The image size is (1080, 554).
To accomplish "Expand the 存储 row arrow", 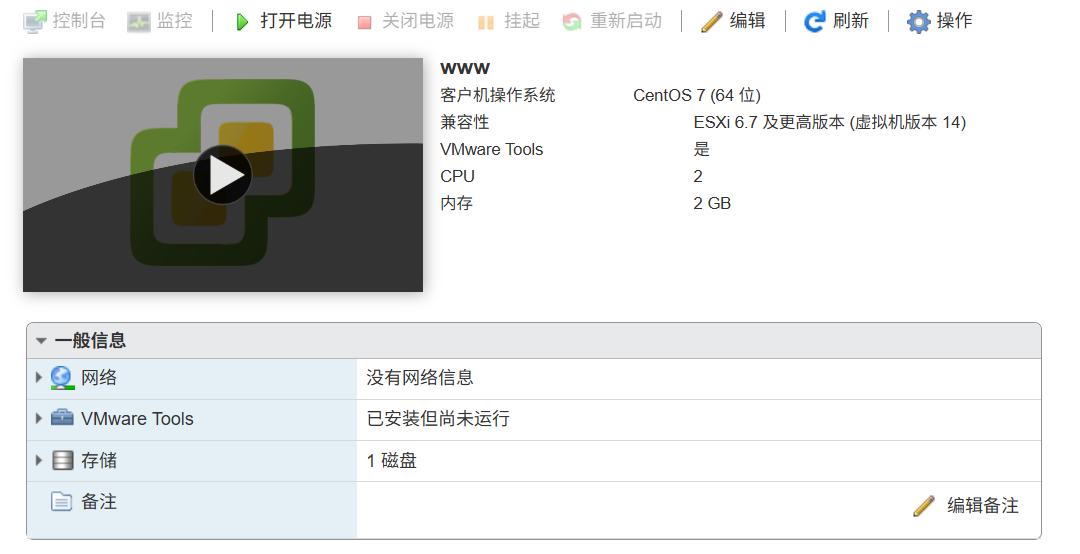I will coord(39,460).
